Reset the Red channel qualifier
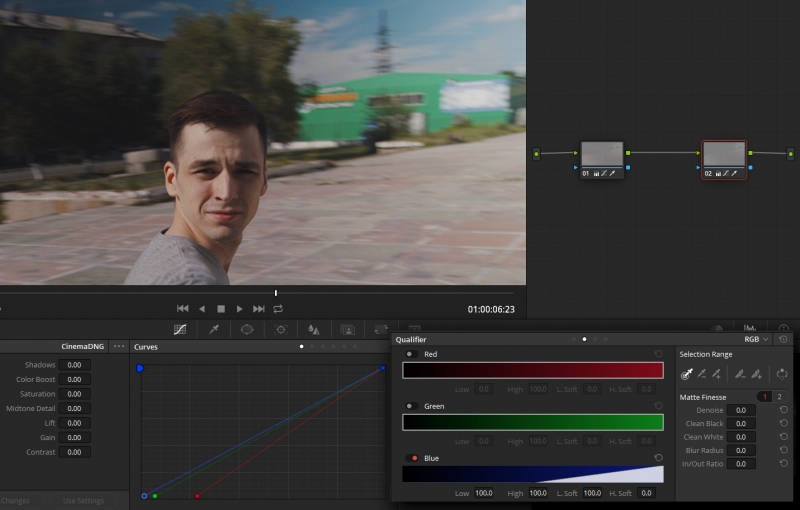The image size is (800, 510). pyautogui.click(x=658, y=354)
